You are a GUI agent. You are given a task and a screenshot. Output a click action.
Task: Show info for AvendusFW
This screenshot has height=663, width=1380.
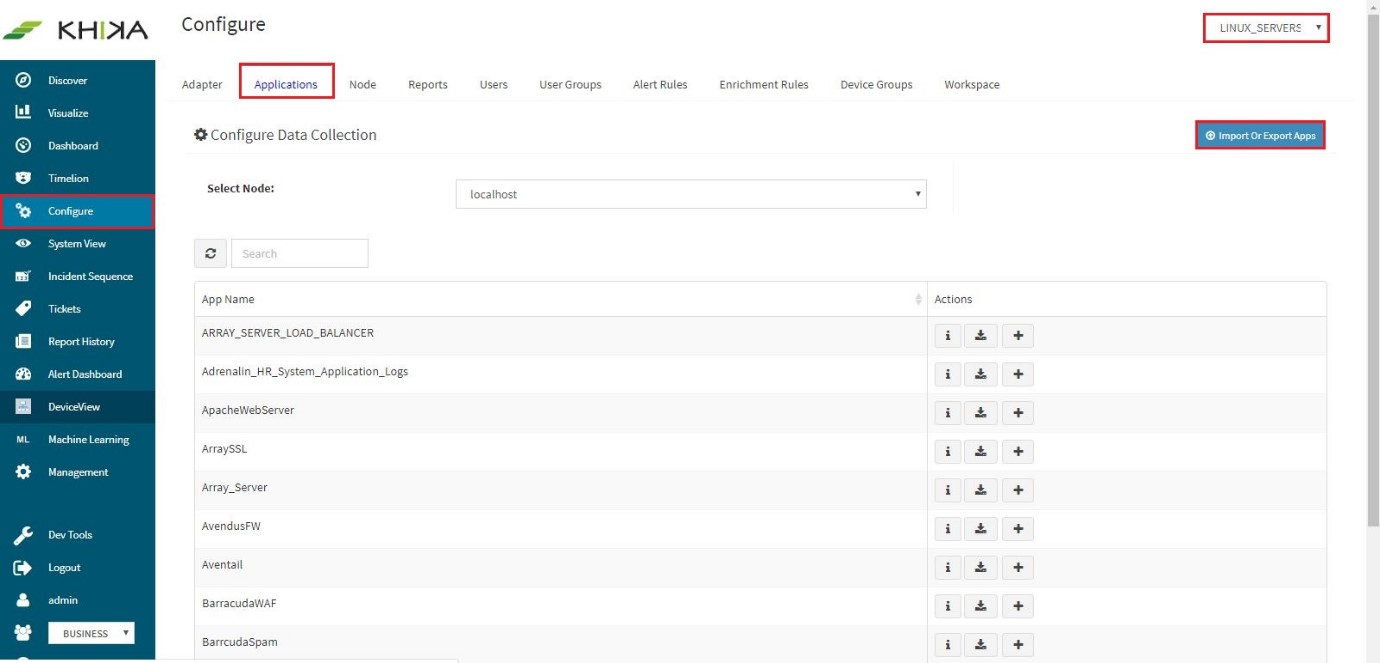(x=947, y=529)
